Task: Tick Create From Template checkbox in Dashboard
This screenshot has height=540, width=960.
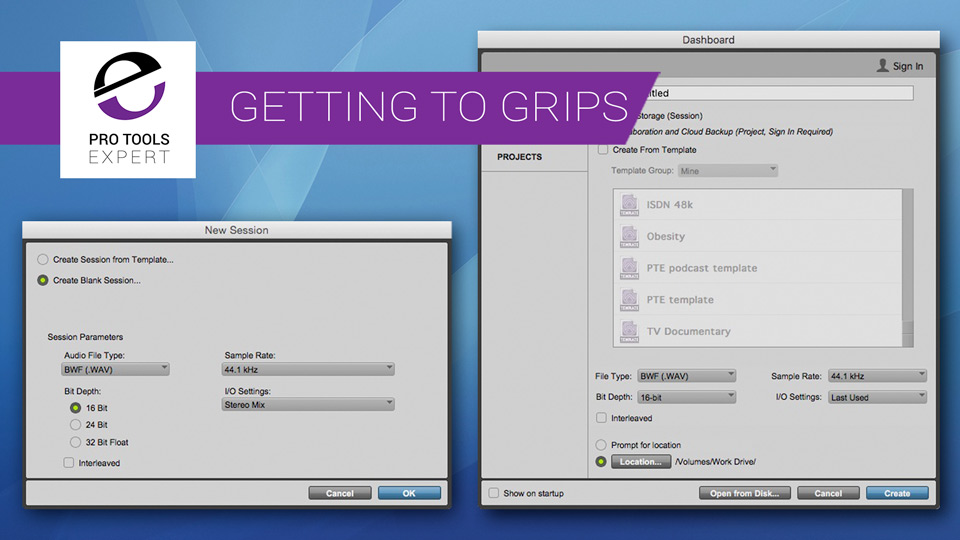Action: 603,149
